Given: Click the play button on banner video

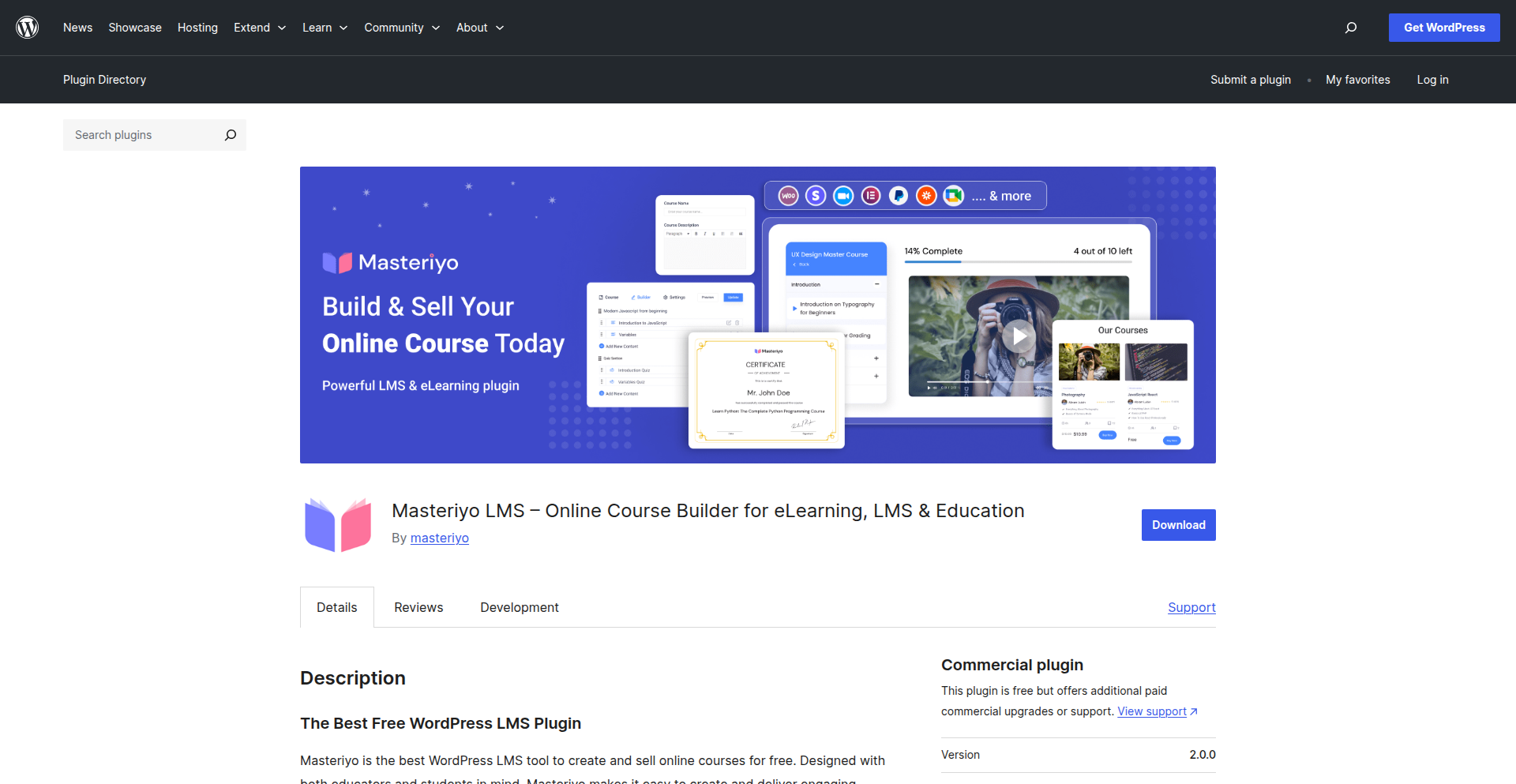Looking at the screenshot, I should click(1019, 336).
